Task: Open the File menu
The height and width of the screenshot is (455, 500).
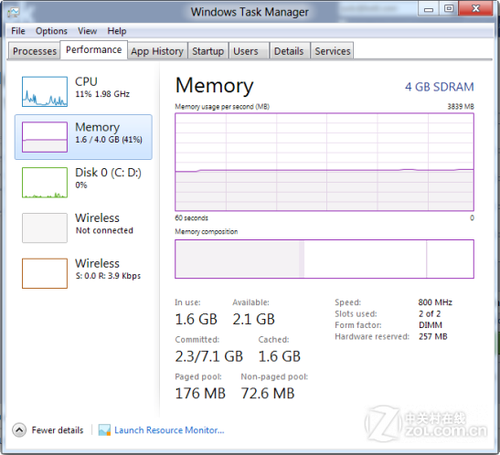Action: point(18,31)
